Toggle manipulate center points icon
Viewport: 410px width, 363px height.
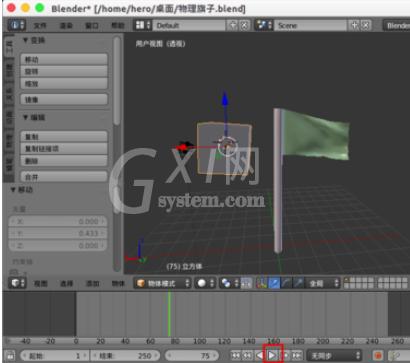coord(246,283)
